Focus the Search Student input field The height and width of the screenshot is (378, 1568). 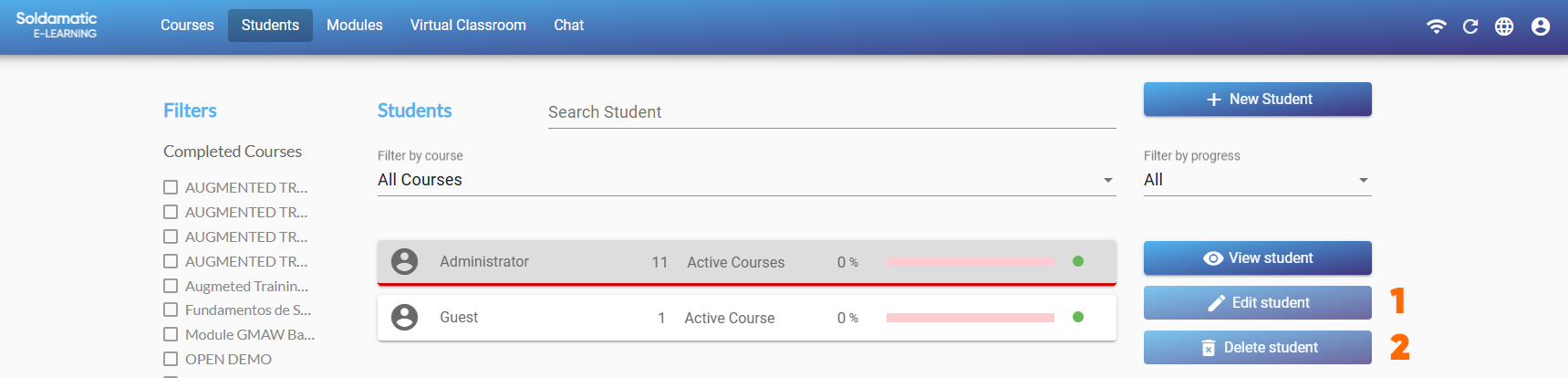pyautogui.click(x=831, y=112)
